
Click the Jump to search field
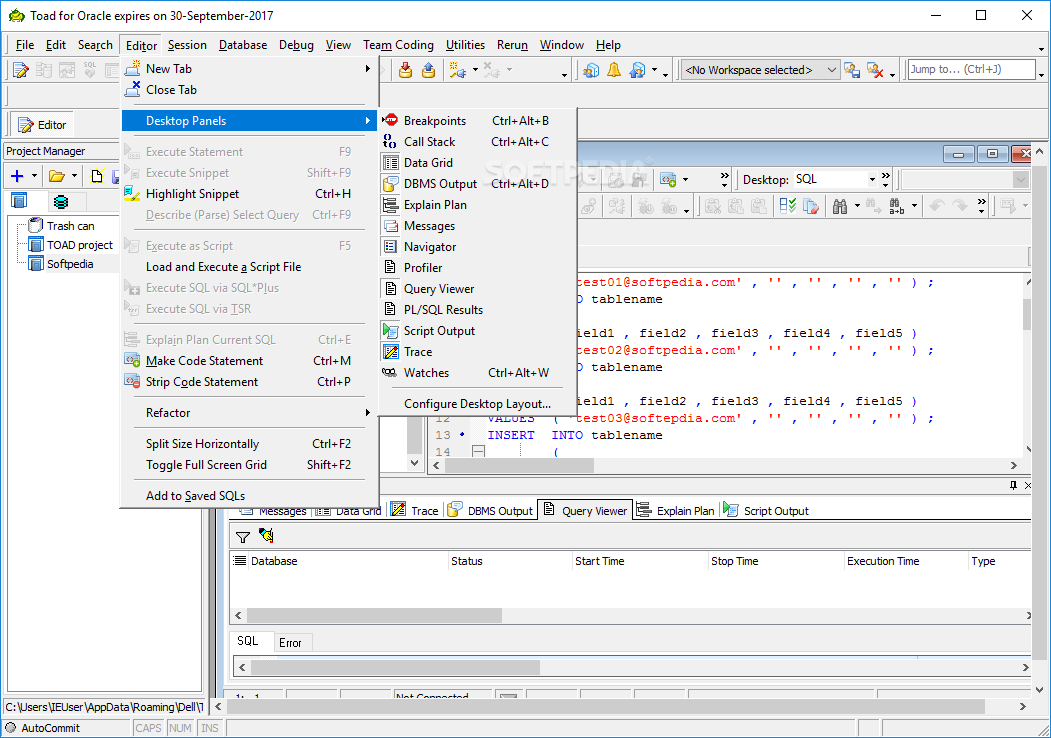(971, 69)
